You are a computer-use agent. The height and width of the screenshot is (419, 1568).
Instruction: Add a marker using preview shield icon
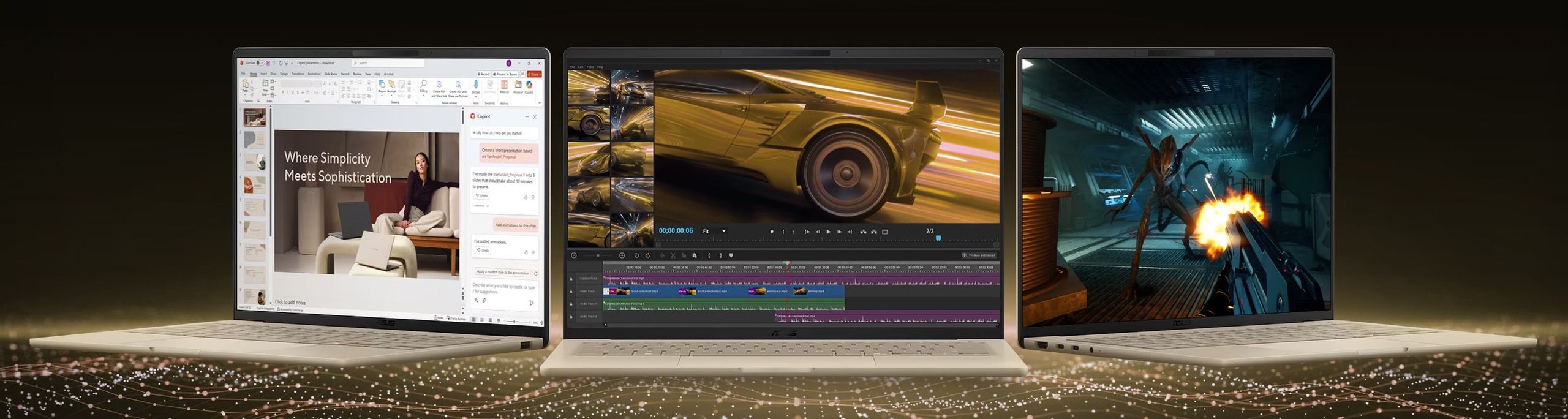[772, 232]
